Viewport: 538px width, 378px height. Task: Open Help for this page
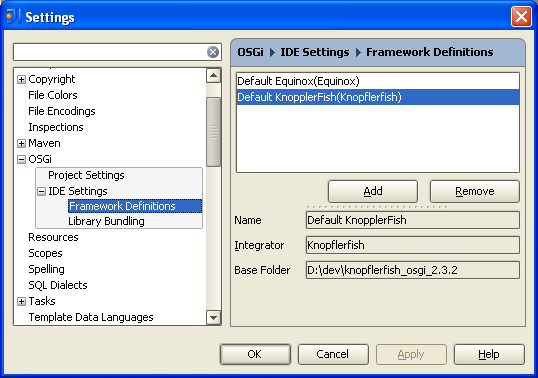489,354
